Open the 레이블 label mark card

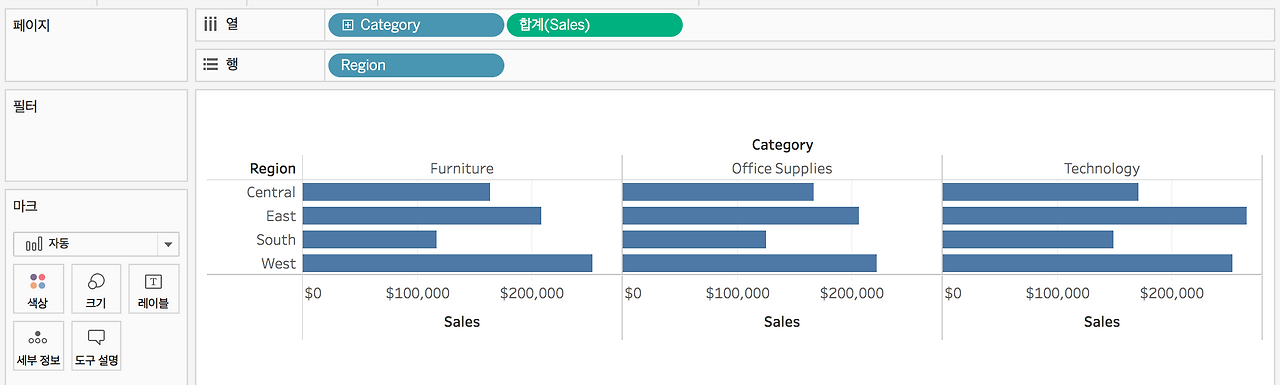(x=153, y=289)
